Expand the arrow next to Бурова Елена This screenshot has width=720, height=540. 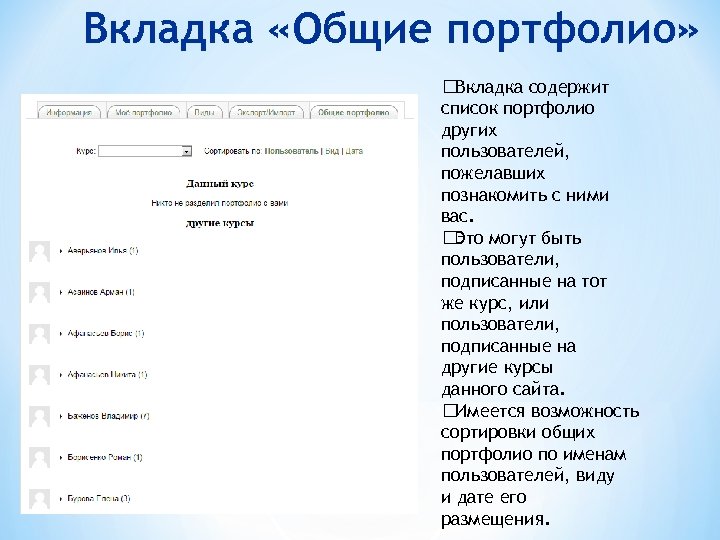[61, 499]
